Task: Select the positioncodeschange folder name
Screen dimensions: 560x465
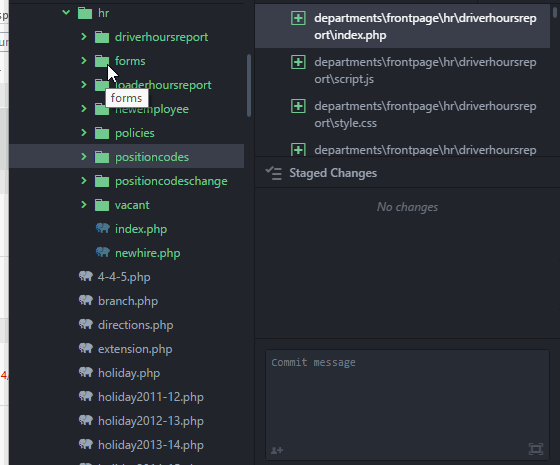Action: click(171, 181)
